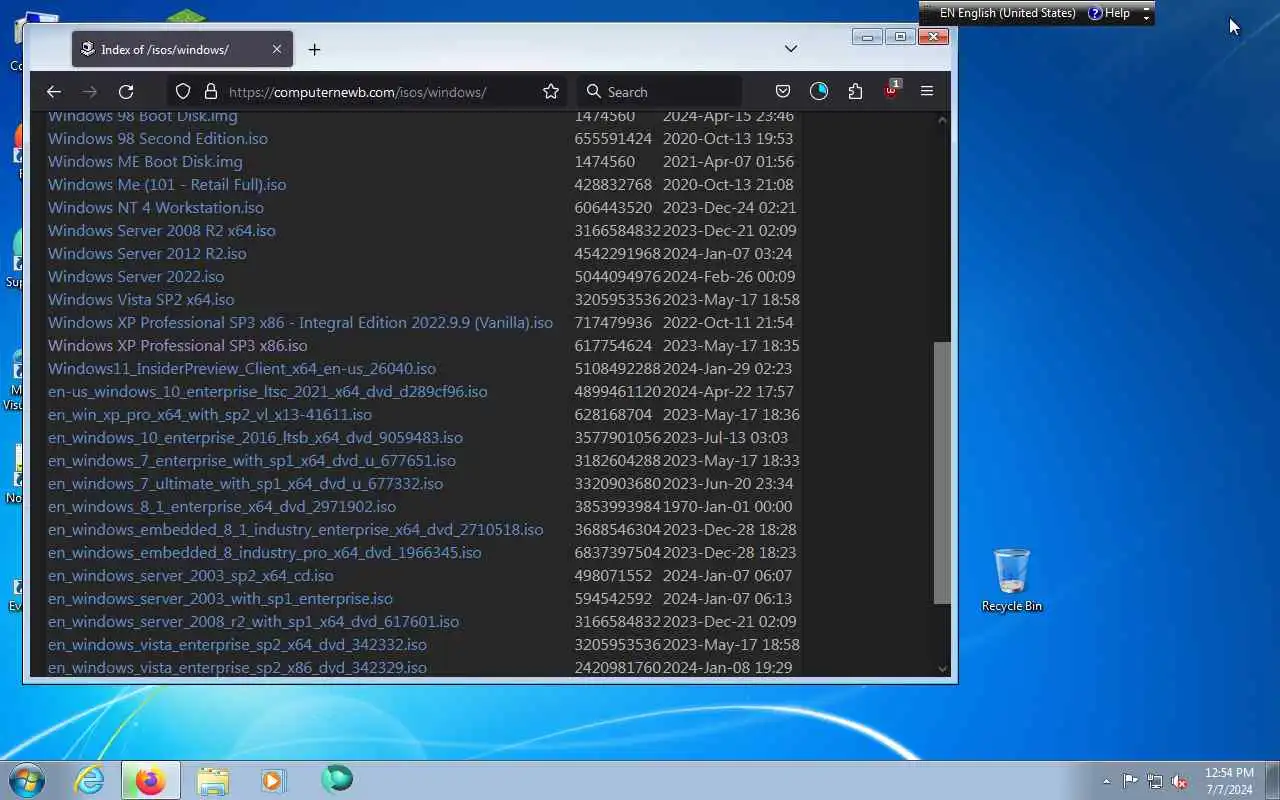This screenshot has height=800, width=1280.
Task: Open en_windows_vista_enterprise_sp2_x64 iso link
Action: coord(237,645)
